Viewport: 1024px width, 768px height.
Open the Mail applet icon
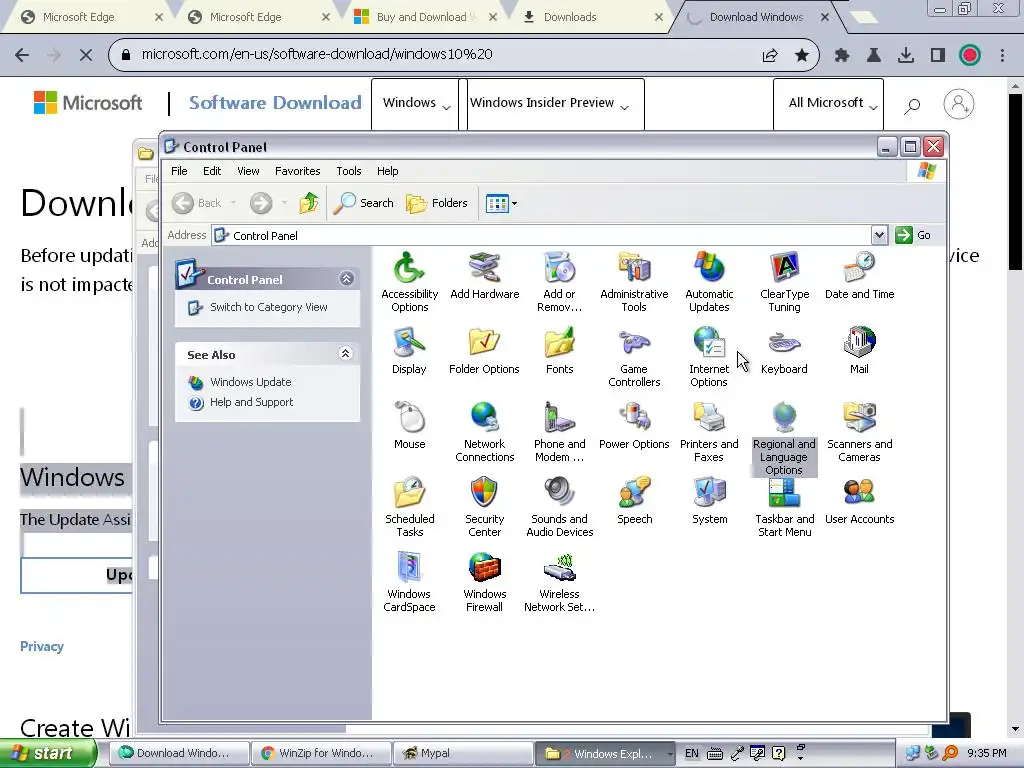[859, 351]
